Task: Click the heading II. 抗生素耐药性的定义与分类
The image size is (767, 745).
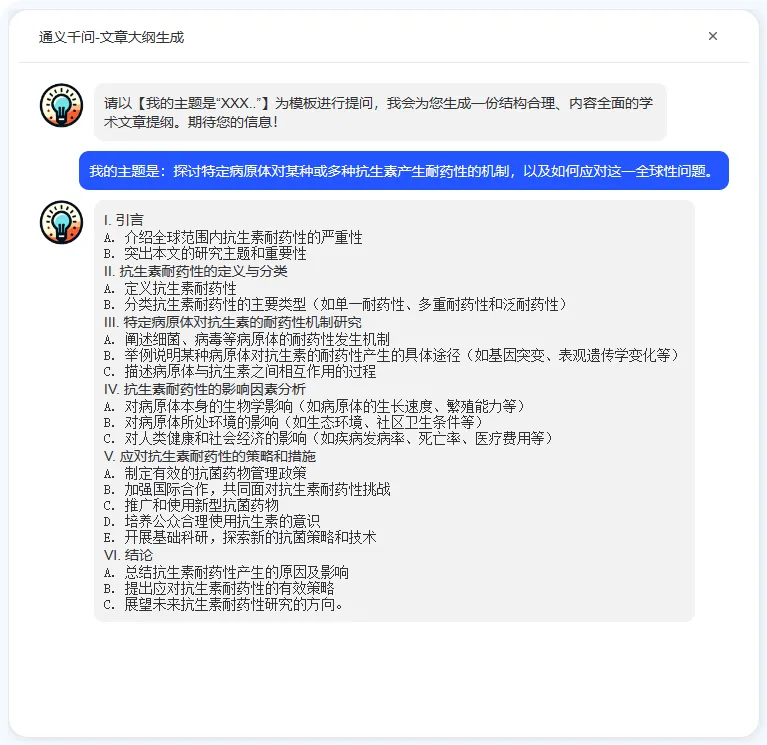Action: pyautogui.click(x=196, y=271)
